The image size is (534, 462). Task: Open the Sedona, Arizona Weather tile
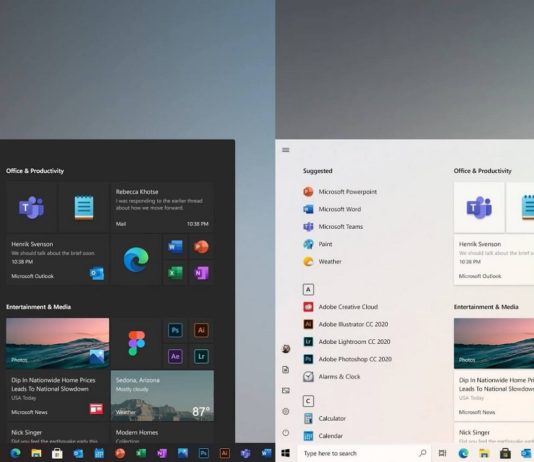click(162, 396)
